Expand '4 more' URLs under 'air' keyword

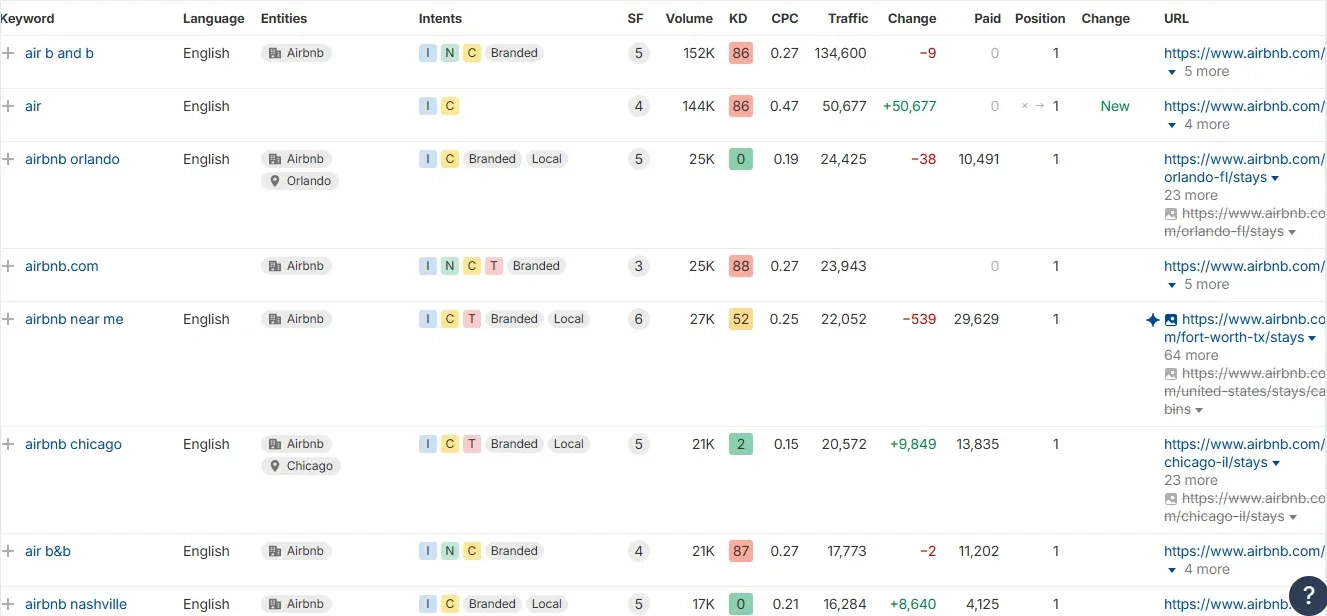pos(1199,124)
